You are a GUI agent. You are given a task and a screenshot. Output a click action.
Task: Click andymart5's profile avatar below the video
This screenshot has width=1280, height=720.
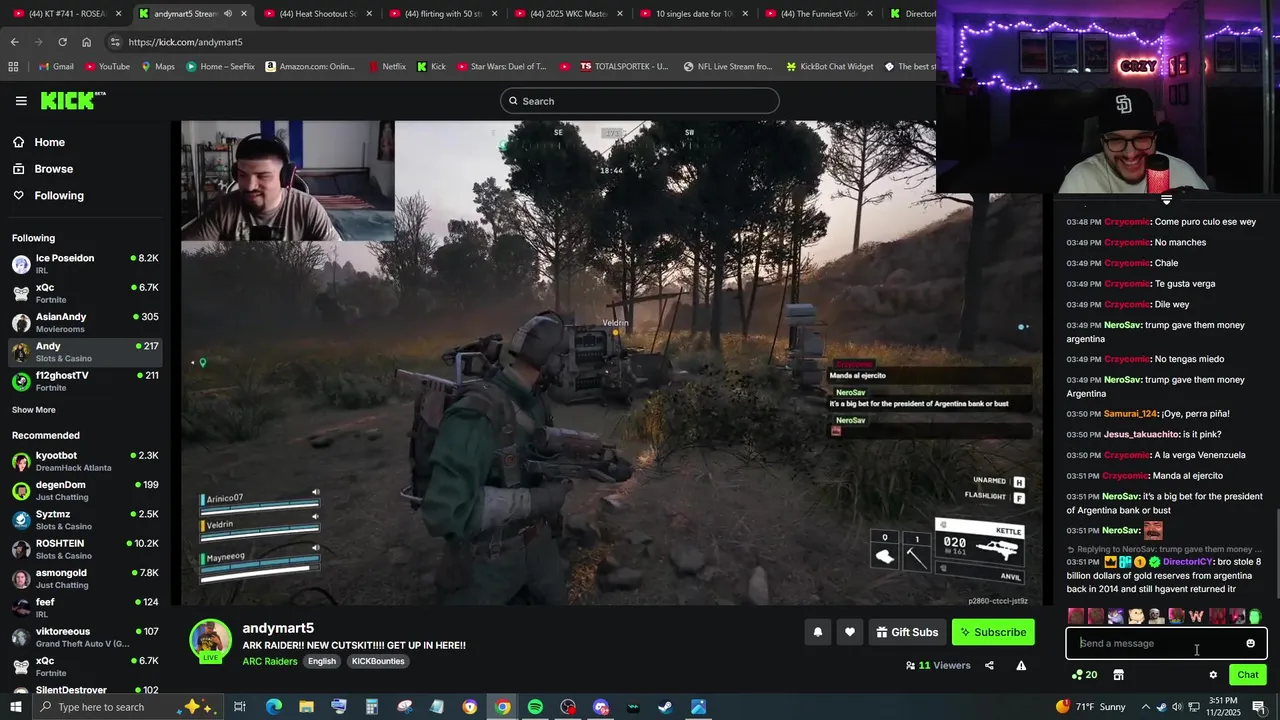click(210, 641)
